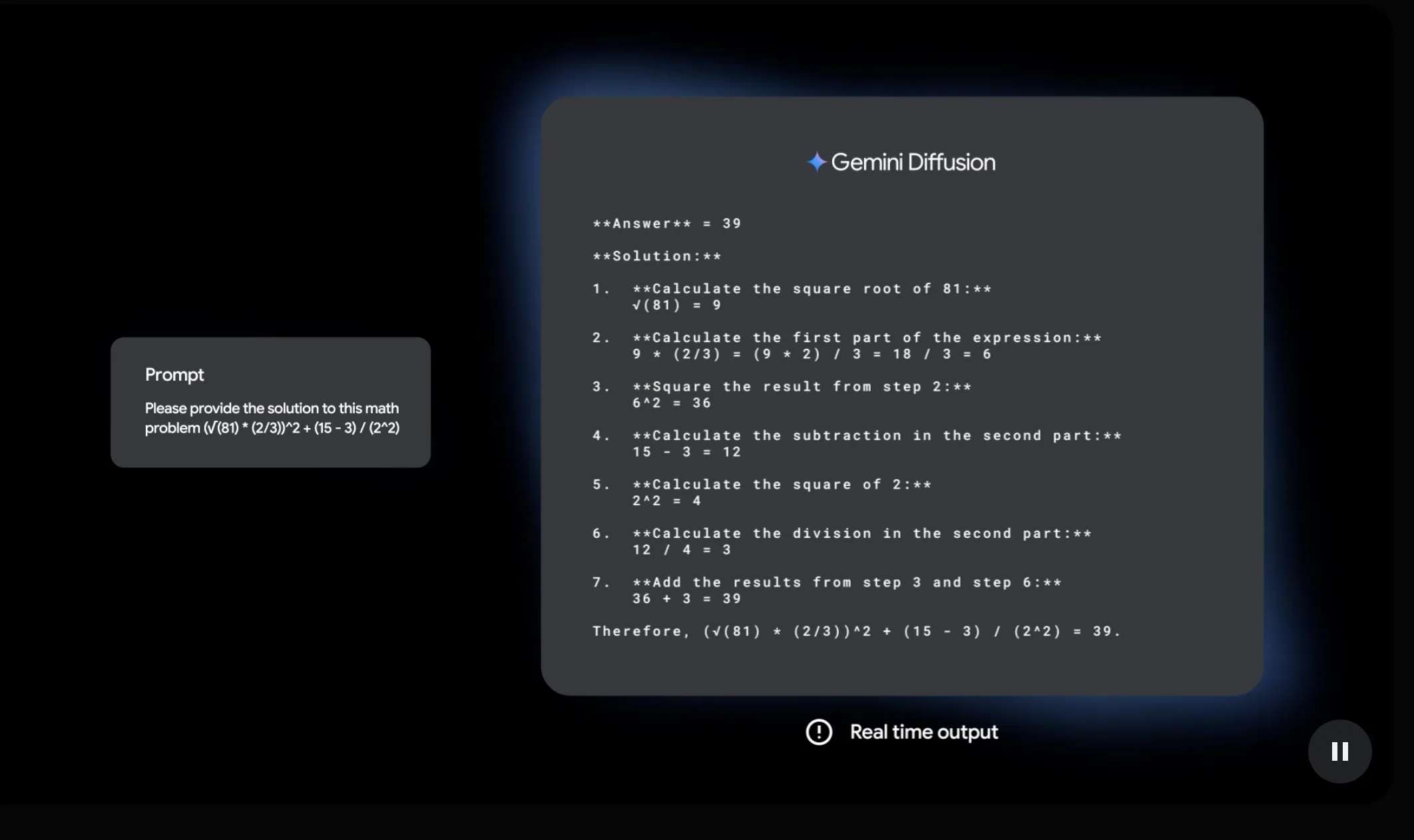Select the Prompt panel on the left

(x=271, y=401)
